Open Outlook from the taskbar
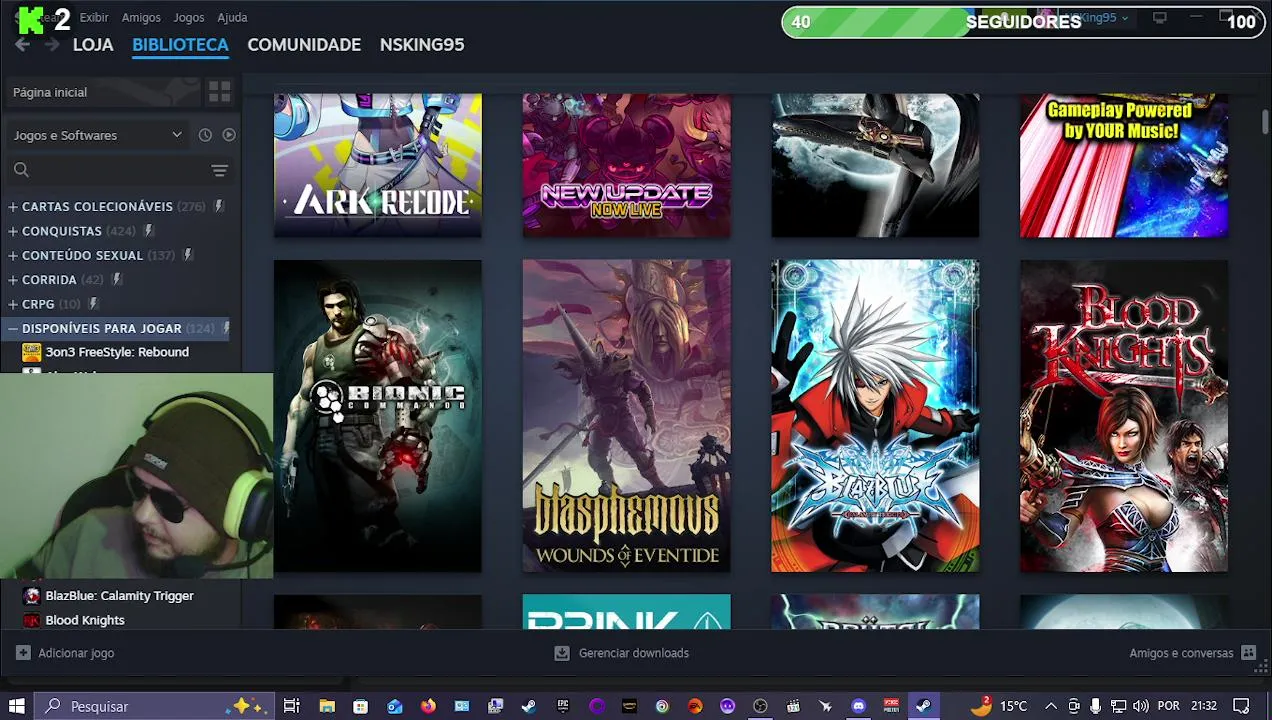This screenshot has height=720, width=1272. coord(395,706)
